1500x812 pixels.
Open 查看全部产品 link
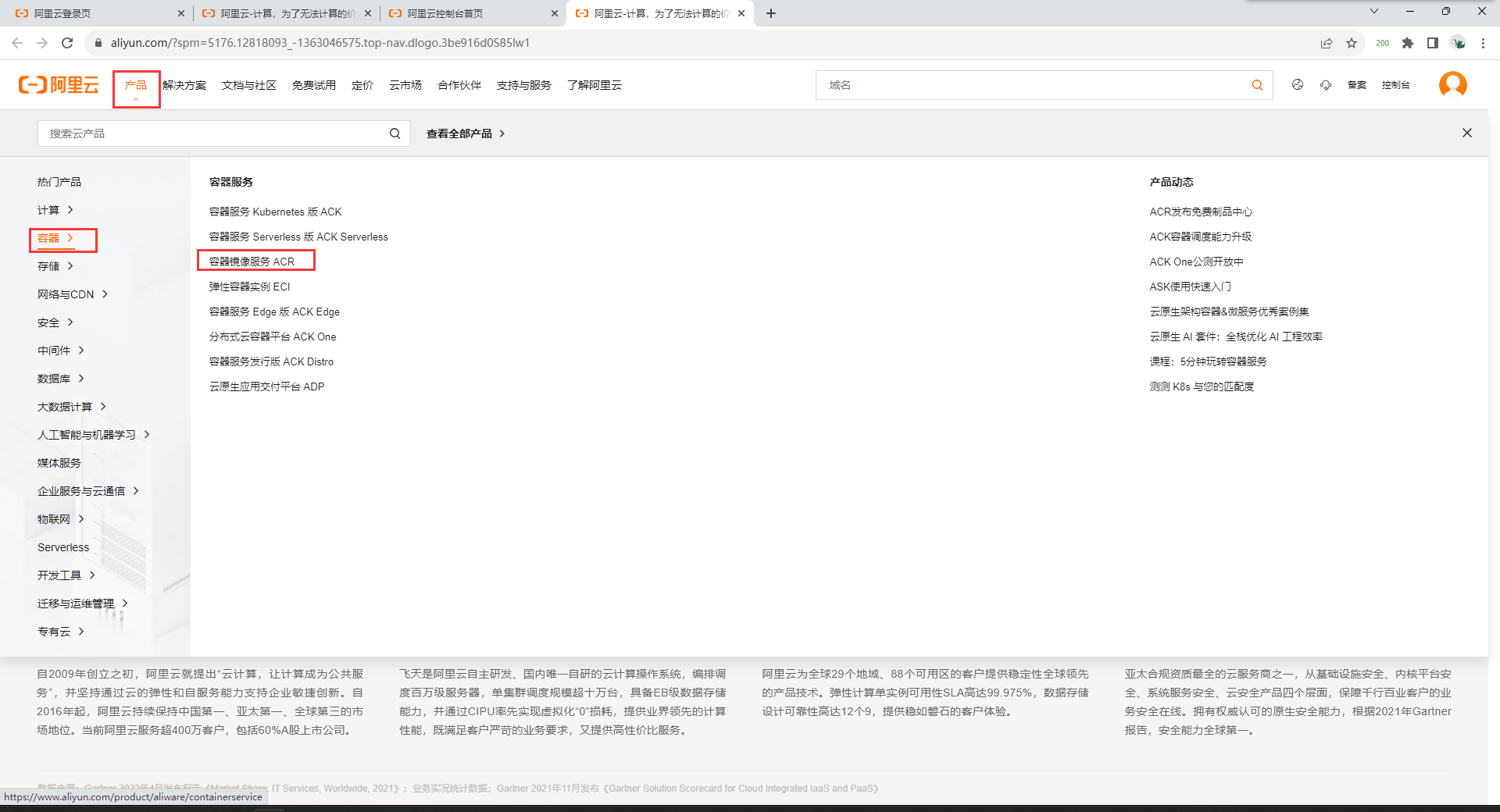click(x=466, y=134)
